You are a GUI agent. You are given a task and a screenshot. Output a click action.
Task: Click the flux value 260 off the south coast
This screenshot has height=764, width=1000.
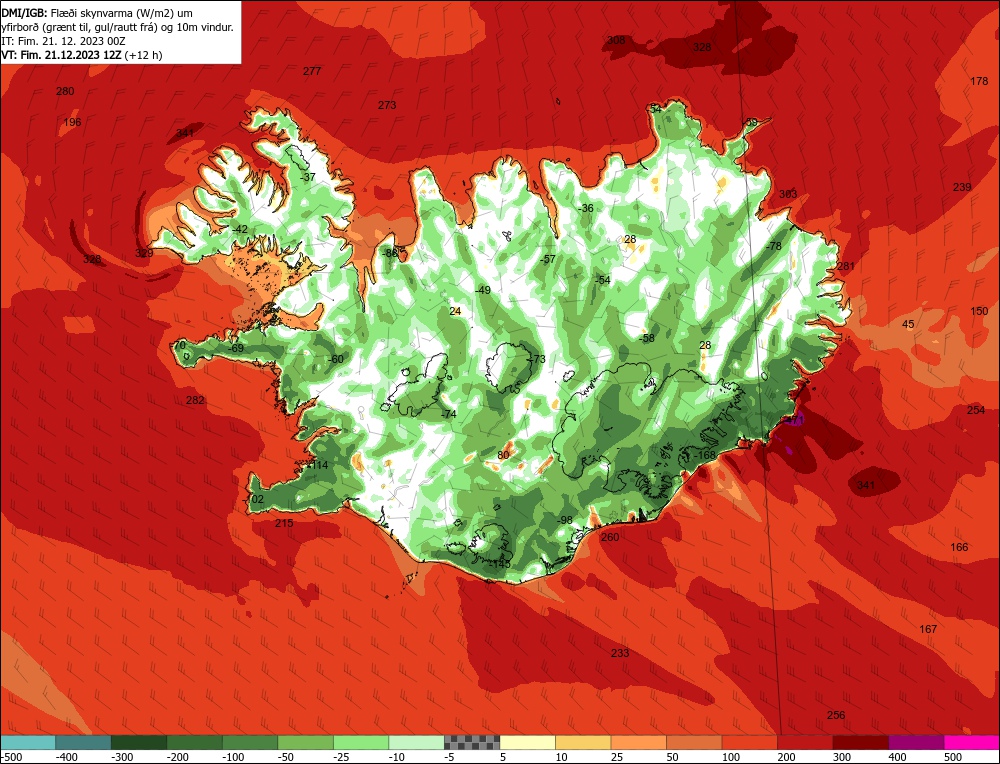click(610, 537)
